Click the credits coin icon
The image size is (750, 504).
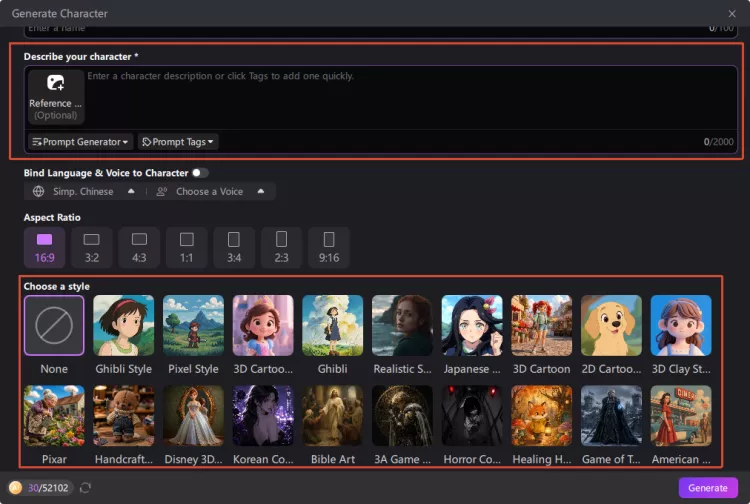click(16, 488)
